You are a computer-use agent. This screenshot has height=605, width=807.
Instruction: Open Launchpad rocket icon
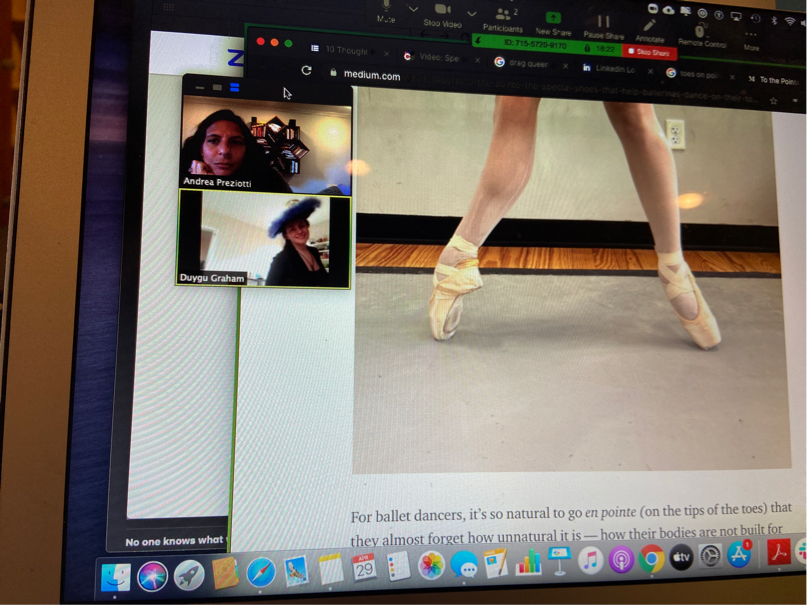coord(189,575)
